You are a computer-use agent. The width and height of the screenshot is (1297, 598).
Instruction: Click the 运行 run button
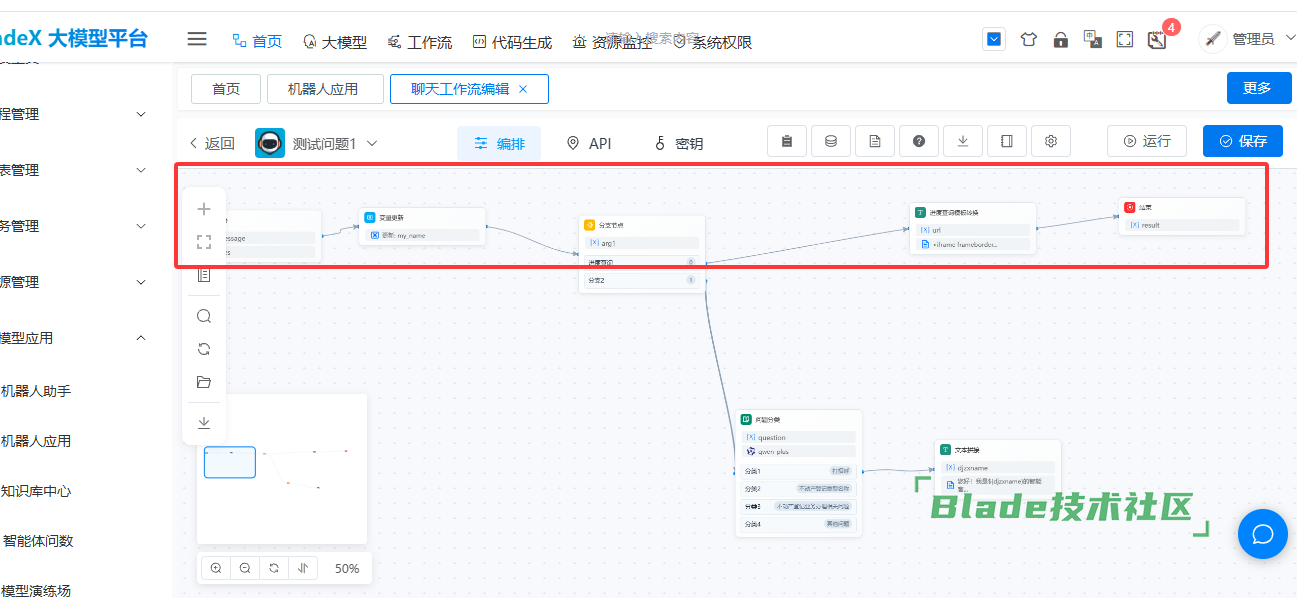(x=1146, y=142)
